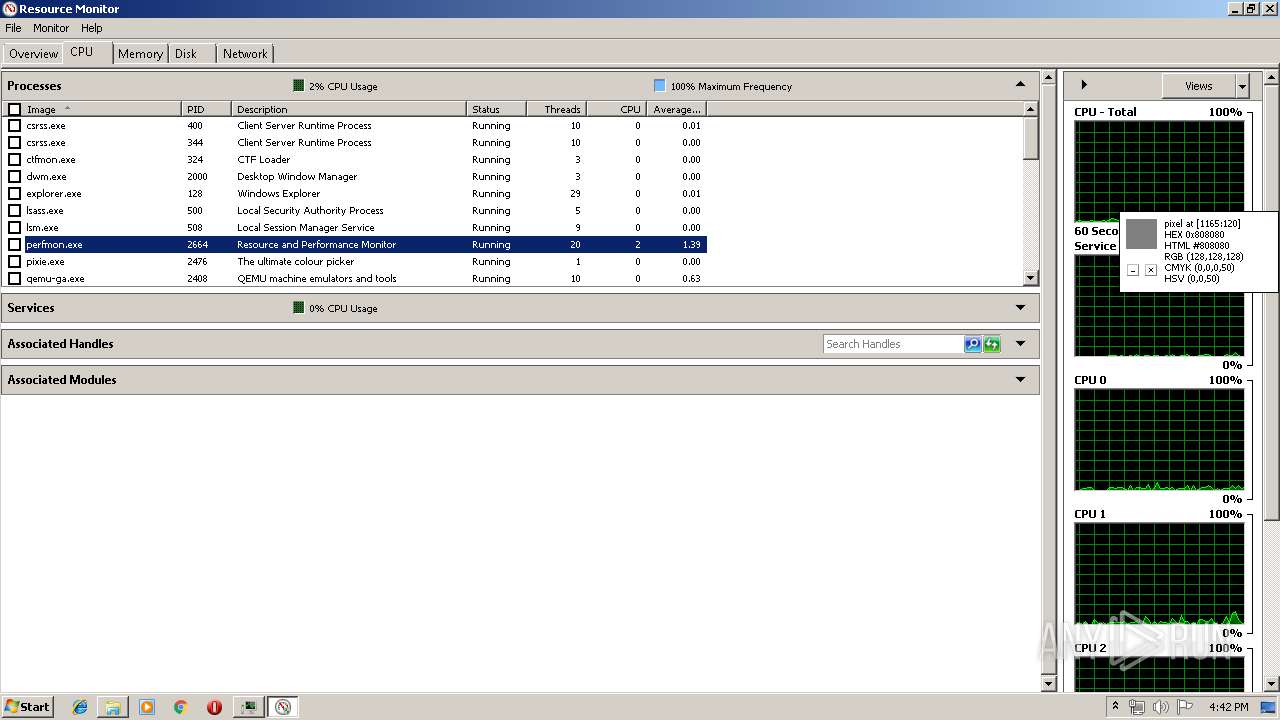Click the Show desktop button

tap(1269, 707)
